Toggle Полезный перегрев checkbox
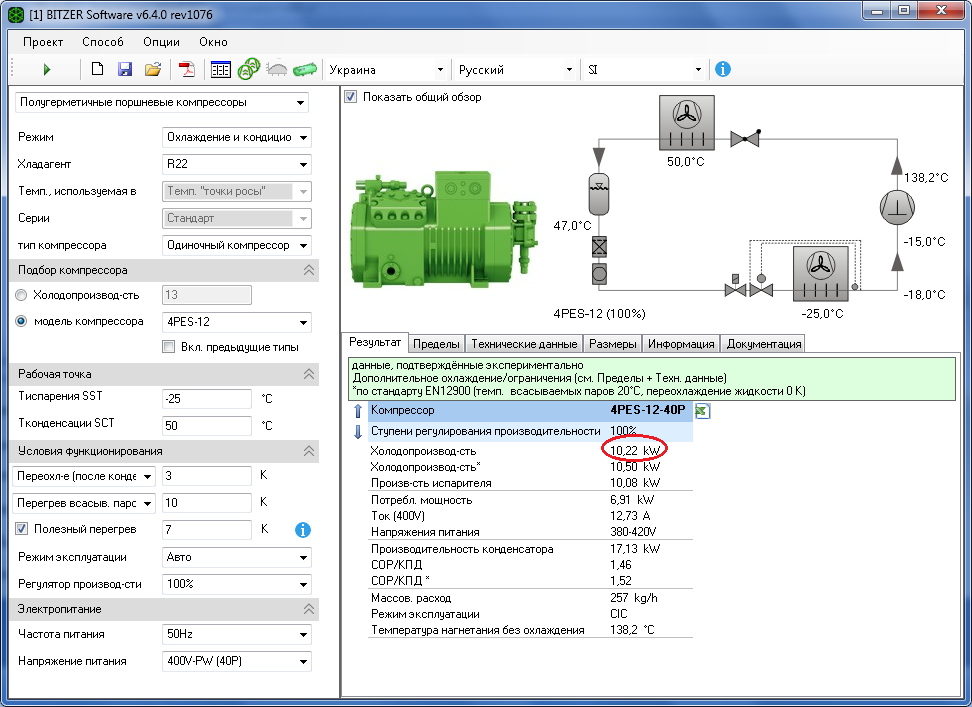This screenshot has height=707, width=972. tap(22, 529)
